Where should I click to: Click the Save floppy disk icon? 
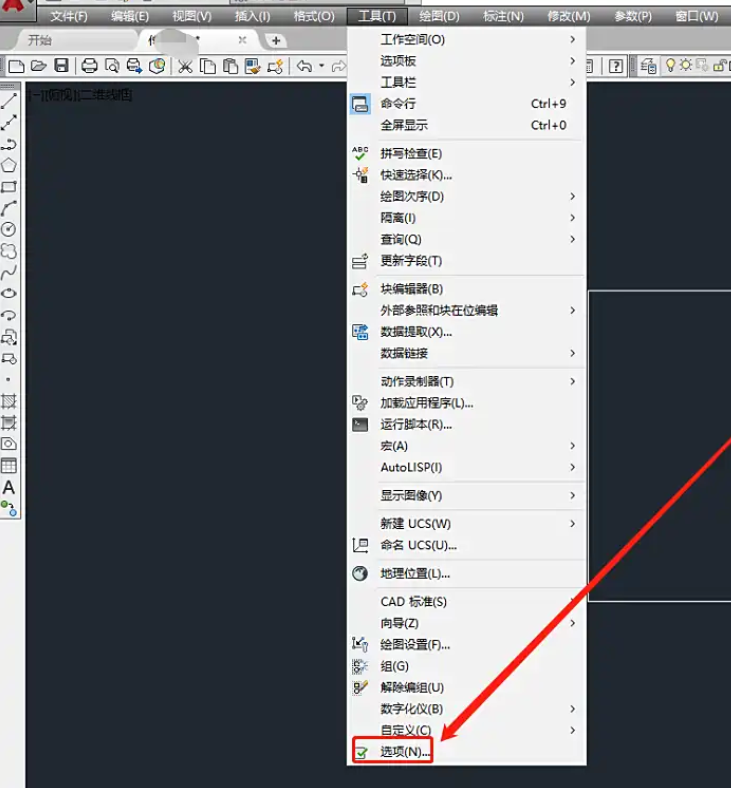[x=62, y=66]
